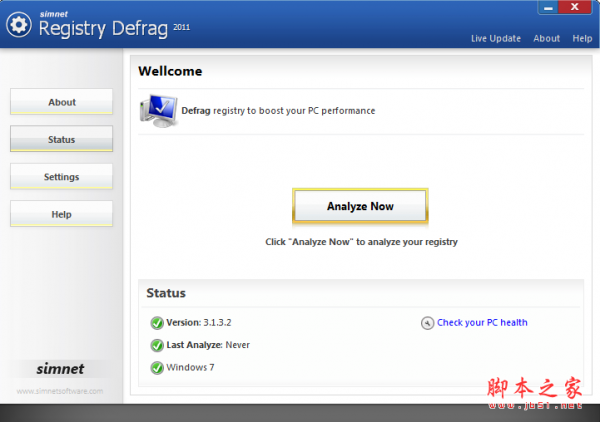
Task: Open the Status page from sidebar
Action: click(62, 139)
